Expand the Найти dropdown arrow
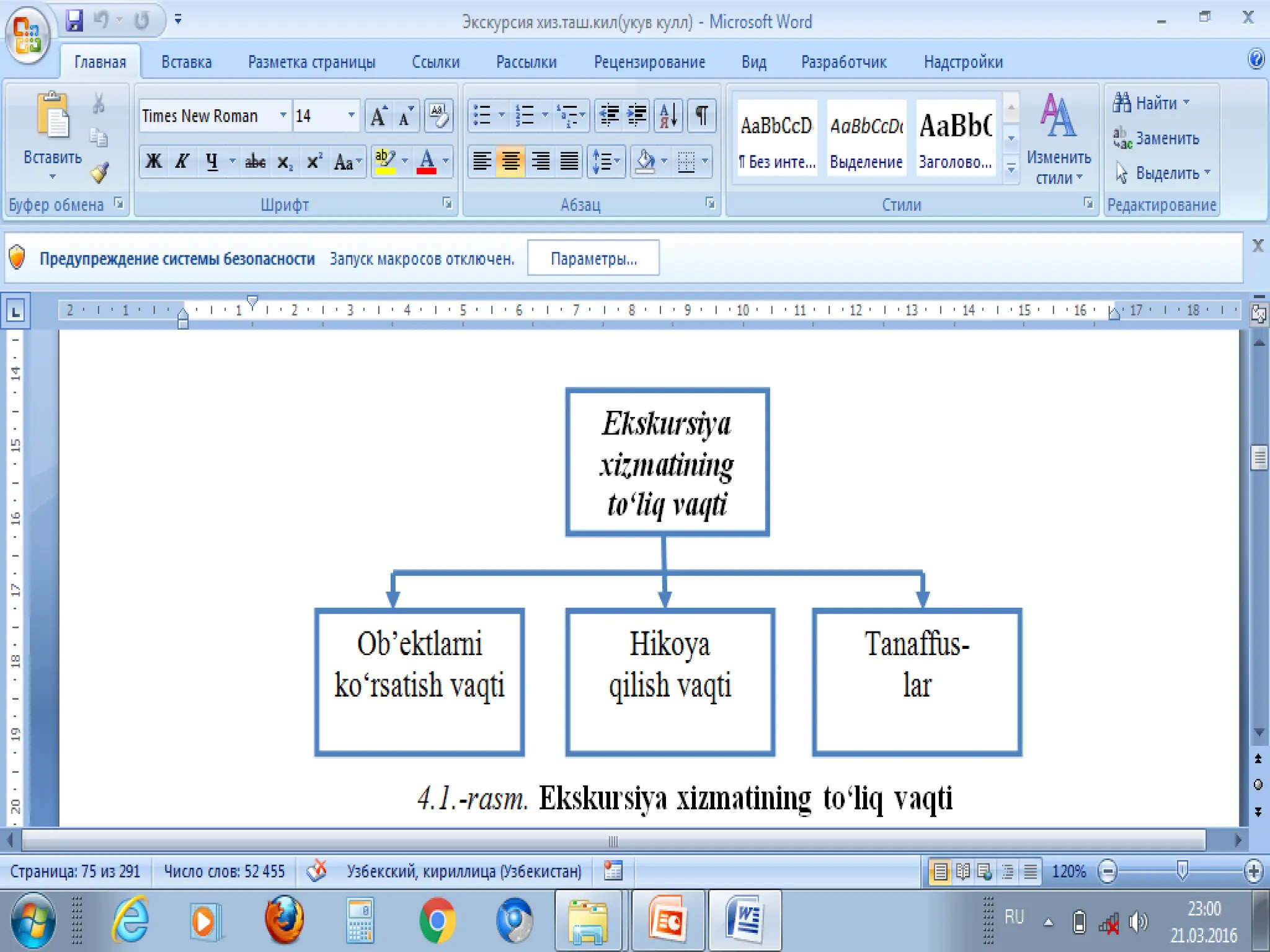 1186,102
